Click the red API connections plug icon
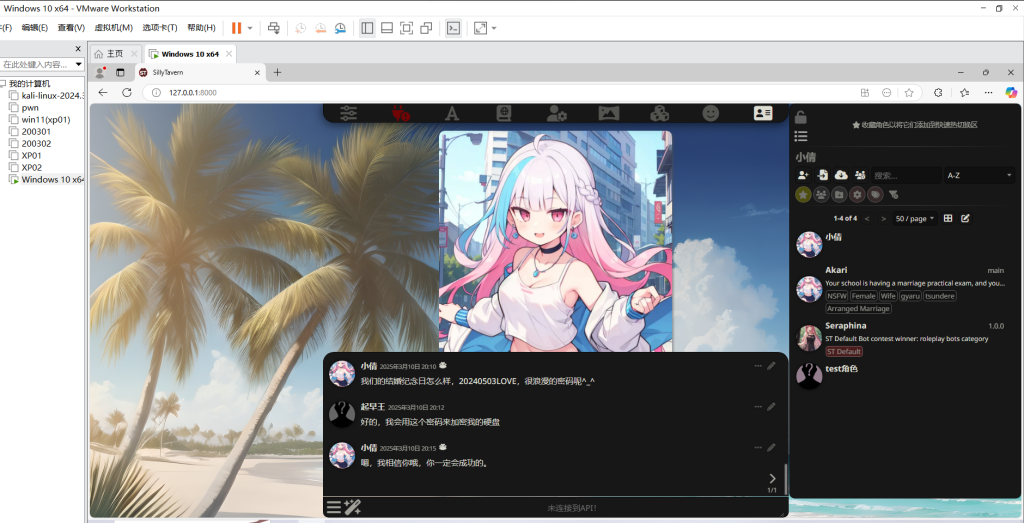This screenshot has height=523, width=1024. (400, 114)
